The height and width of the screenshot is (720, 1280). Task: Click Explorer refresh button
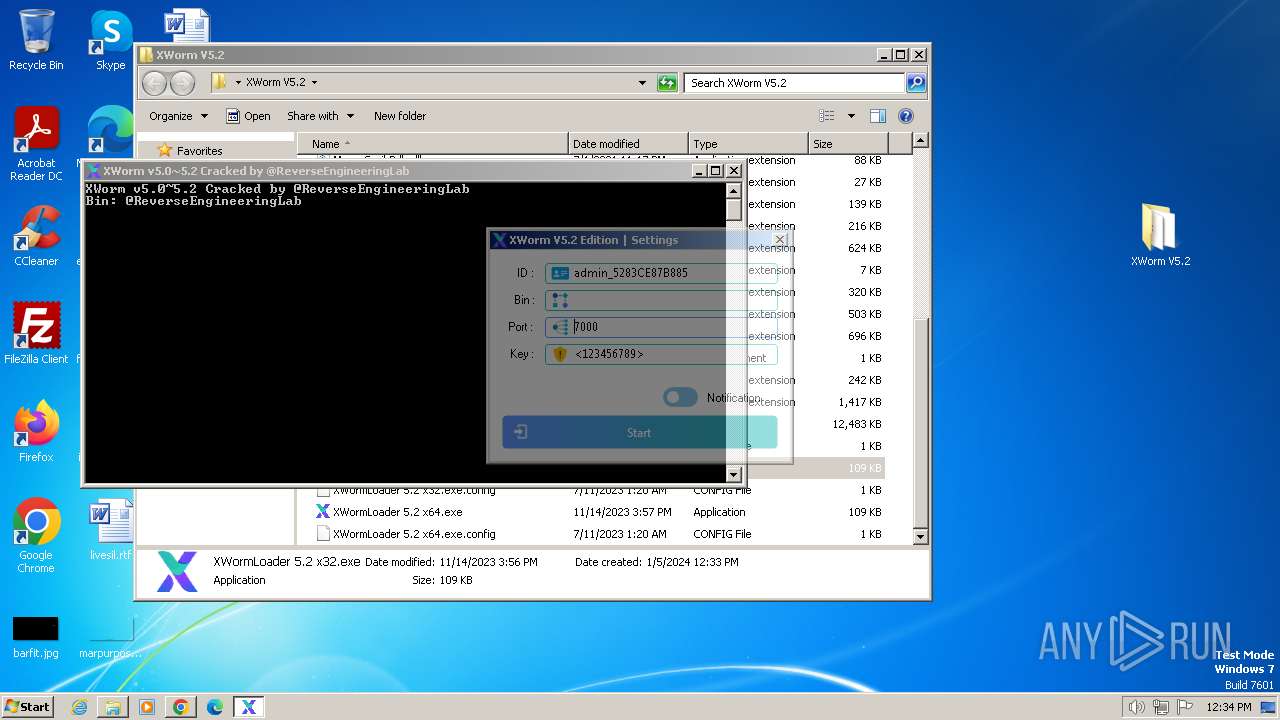click(667, 83)
